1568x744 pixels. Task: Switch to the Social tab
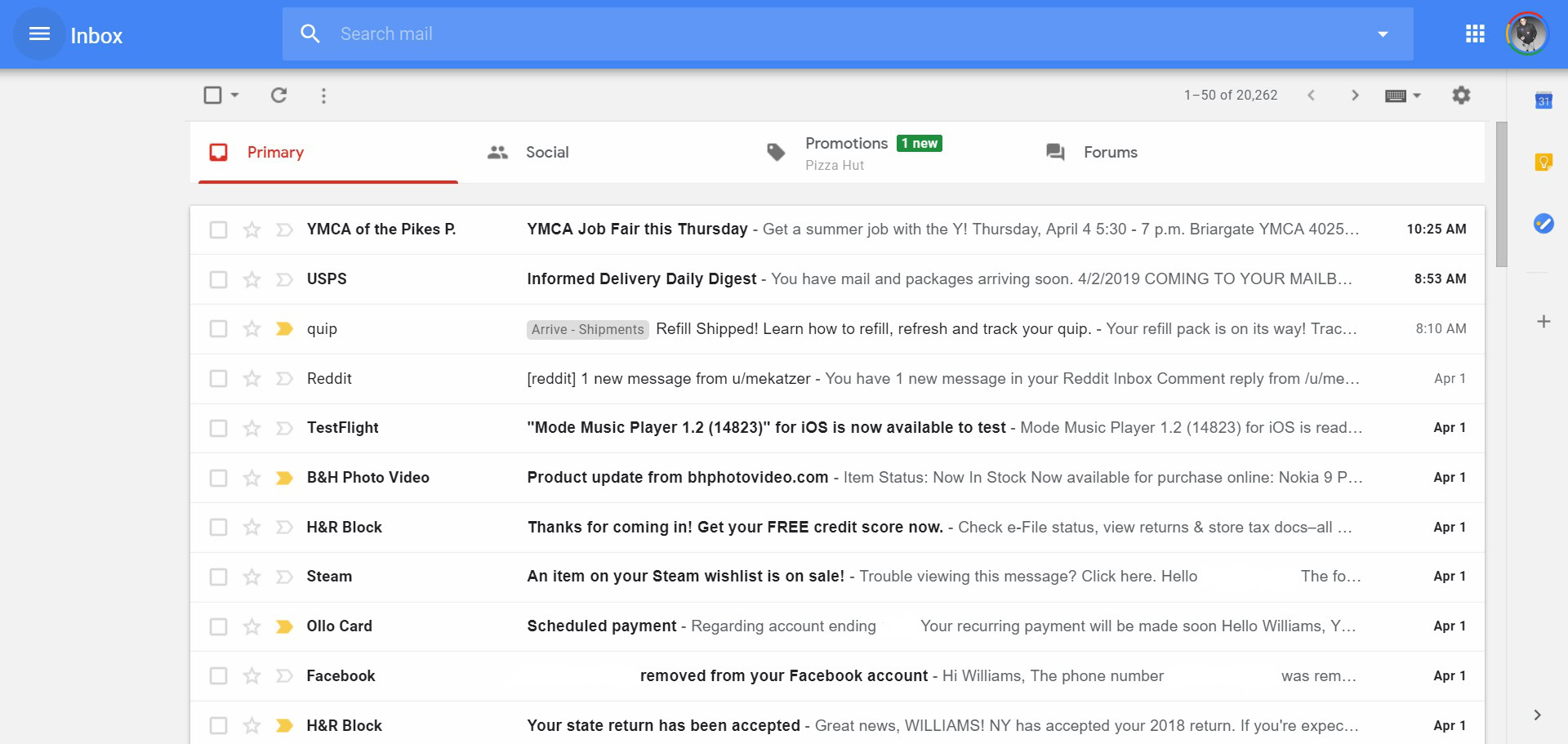546,153
